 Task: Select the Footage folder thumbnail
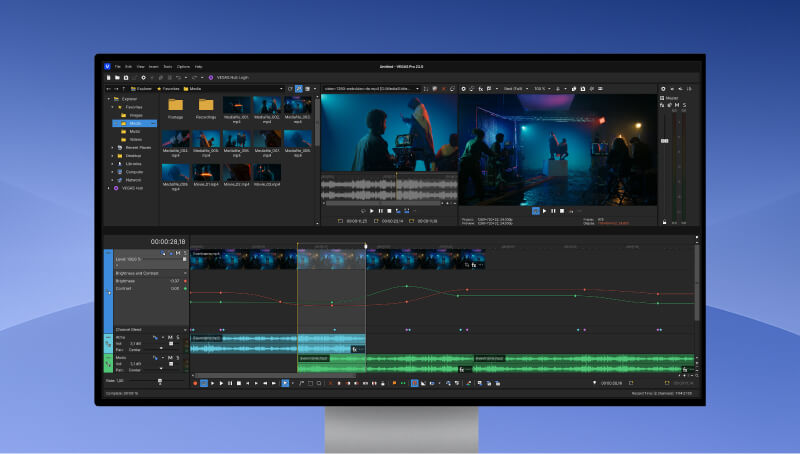[176, 106]
